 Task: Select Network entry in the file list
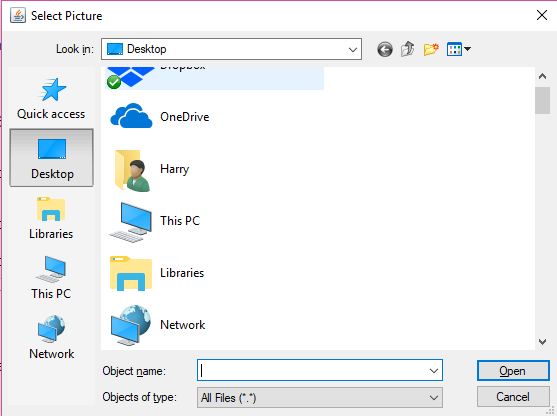(157, 325)
